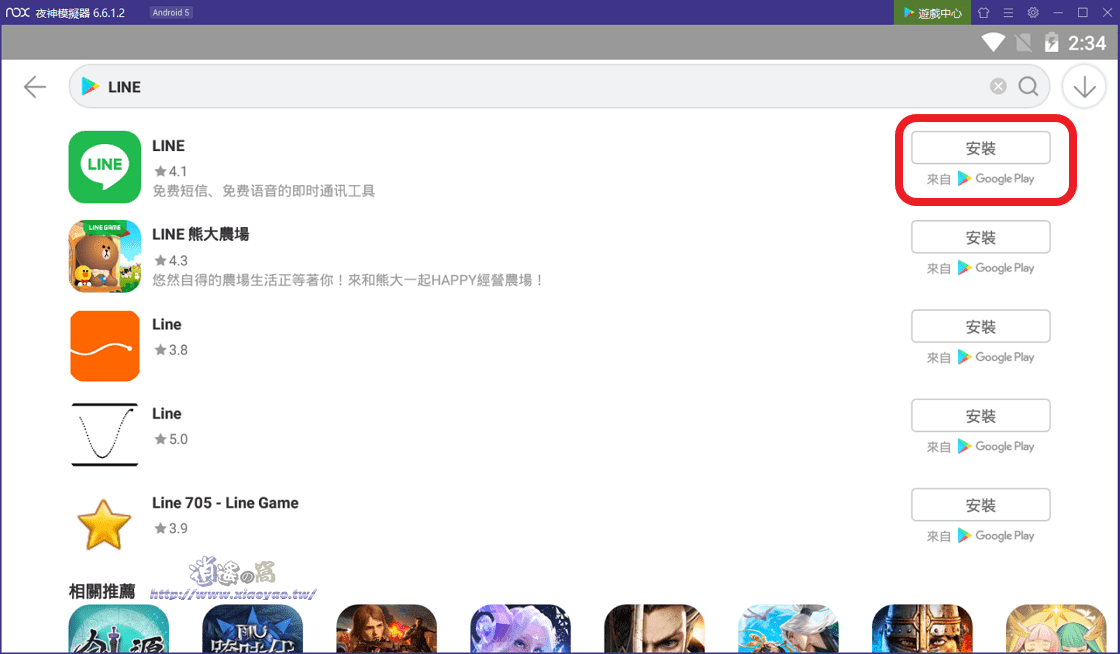Click the Android 5 badge
The image size is (1120, 654).
pyautogui.click(x=171, y=12)
